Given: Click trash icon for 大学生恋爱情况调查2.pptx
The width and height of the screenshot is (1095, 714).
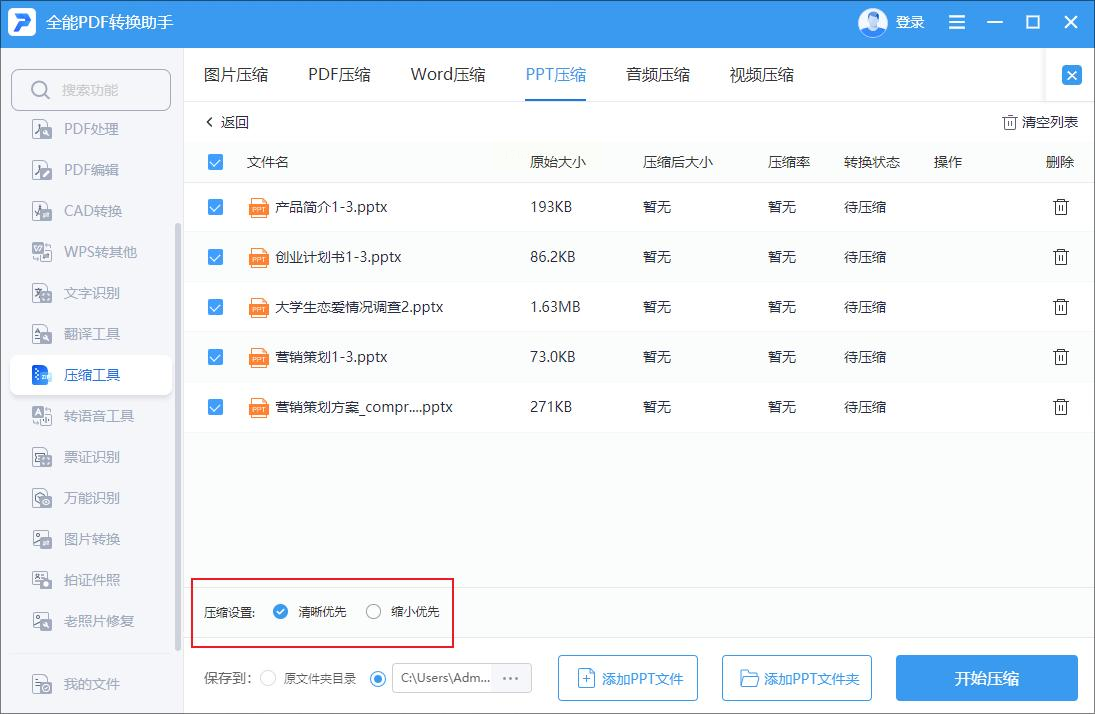Looking at the screenshot, I should click(x=1060, y=307).
